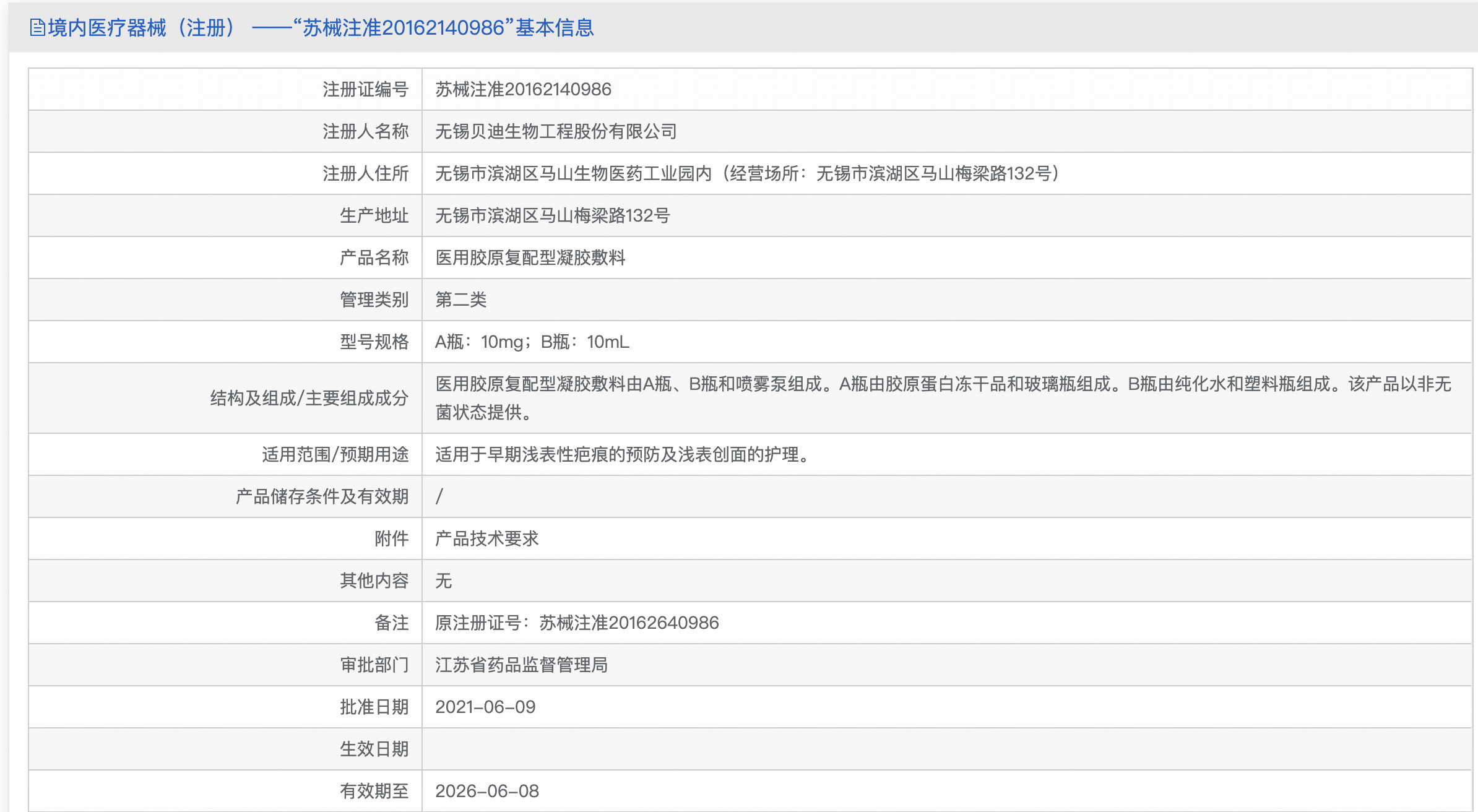Select the registrant name 无锡贝迪生物工程股份有限公司
The image size is (1478, 812).
pyautogui.click(x=555, y=132)
